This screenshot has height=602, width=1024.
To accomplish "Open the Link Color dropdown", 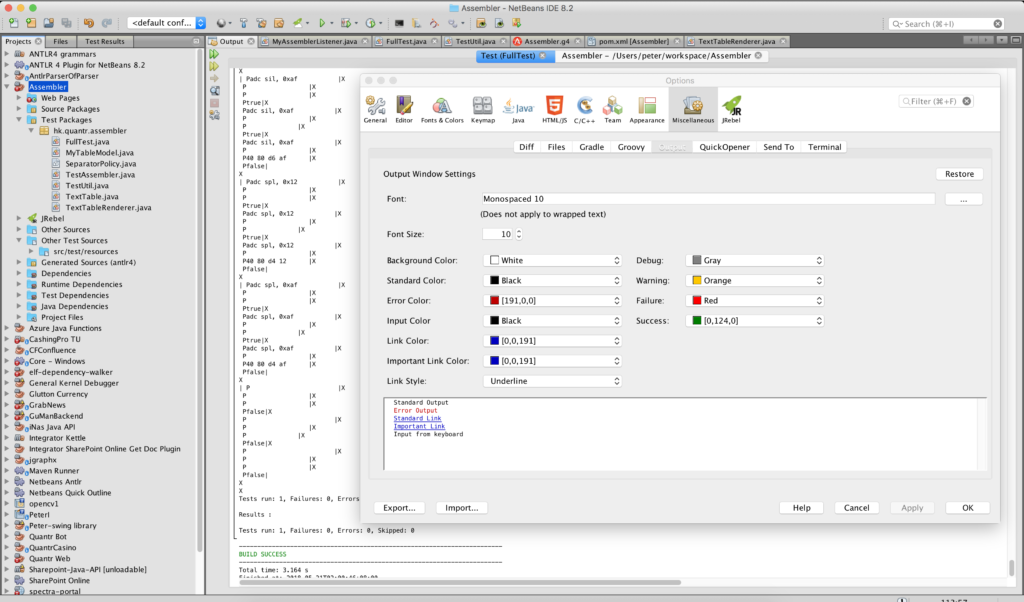I will [x=552, y=341].
